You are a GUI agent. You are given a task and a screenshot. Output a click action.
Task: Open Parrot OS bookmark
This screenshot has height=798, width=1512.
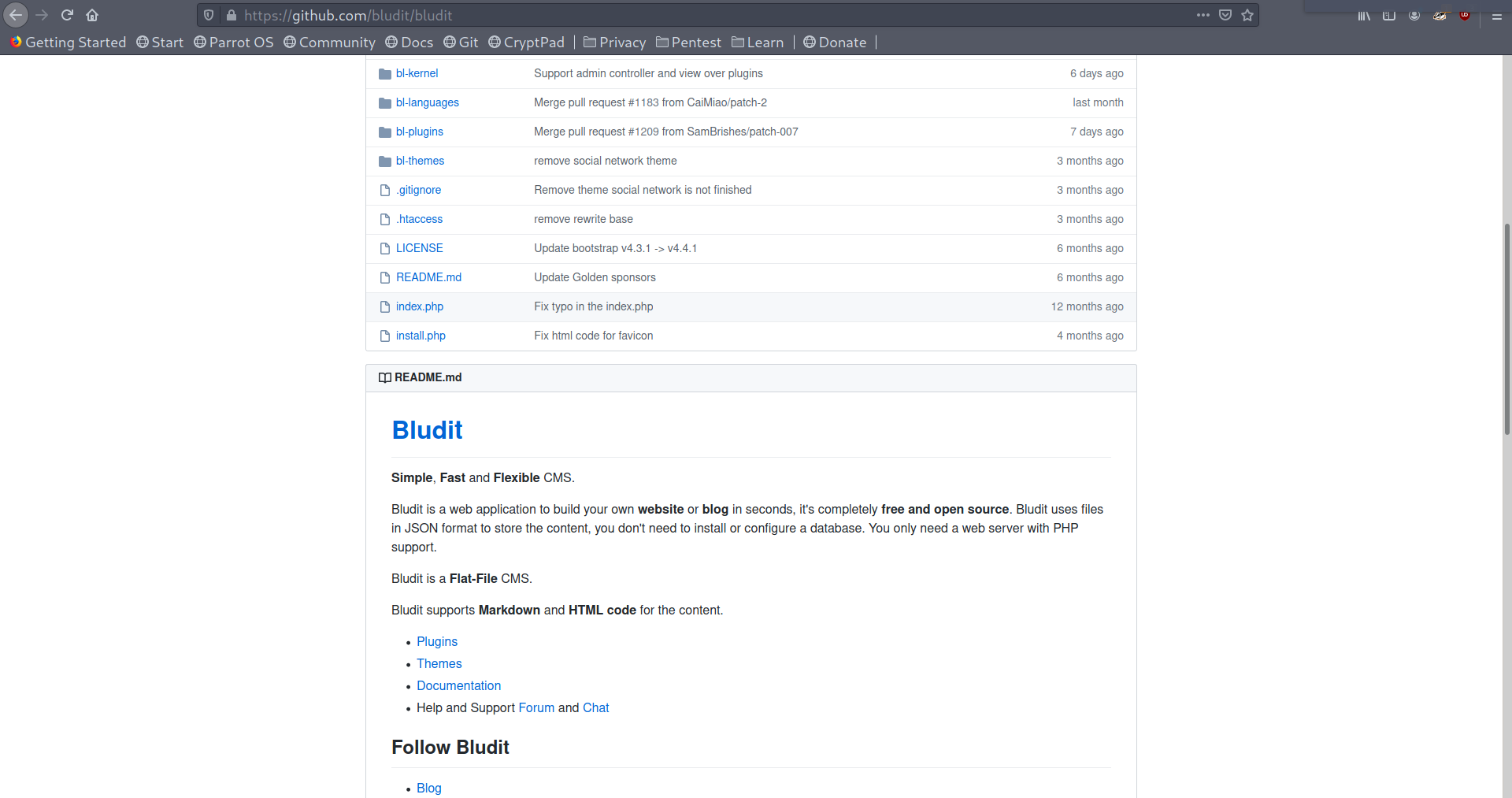click(x=234, y=43)
